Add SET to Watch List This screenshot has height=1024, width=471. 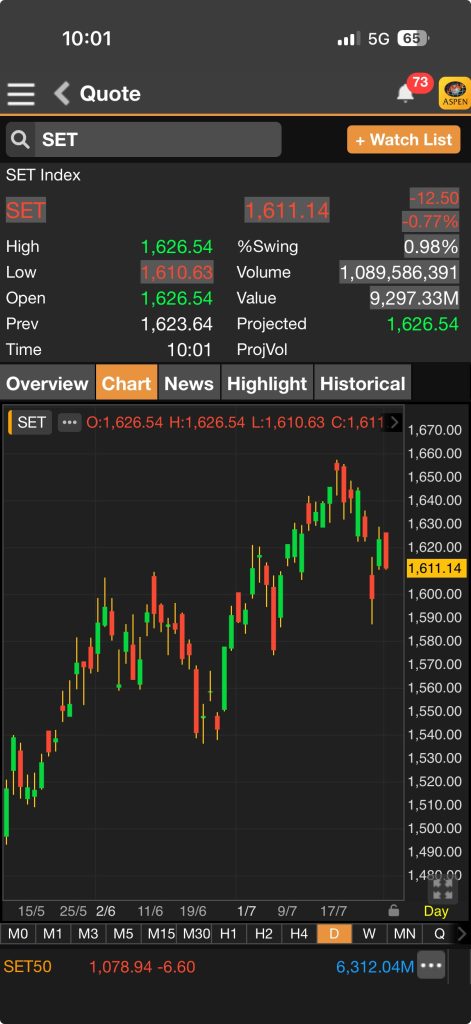404,140
